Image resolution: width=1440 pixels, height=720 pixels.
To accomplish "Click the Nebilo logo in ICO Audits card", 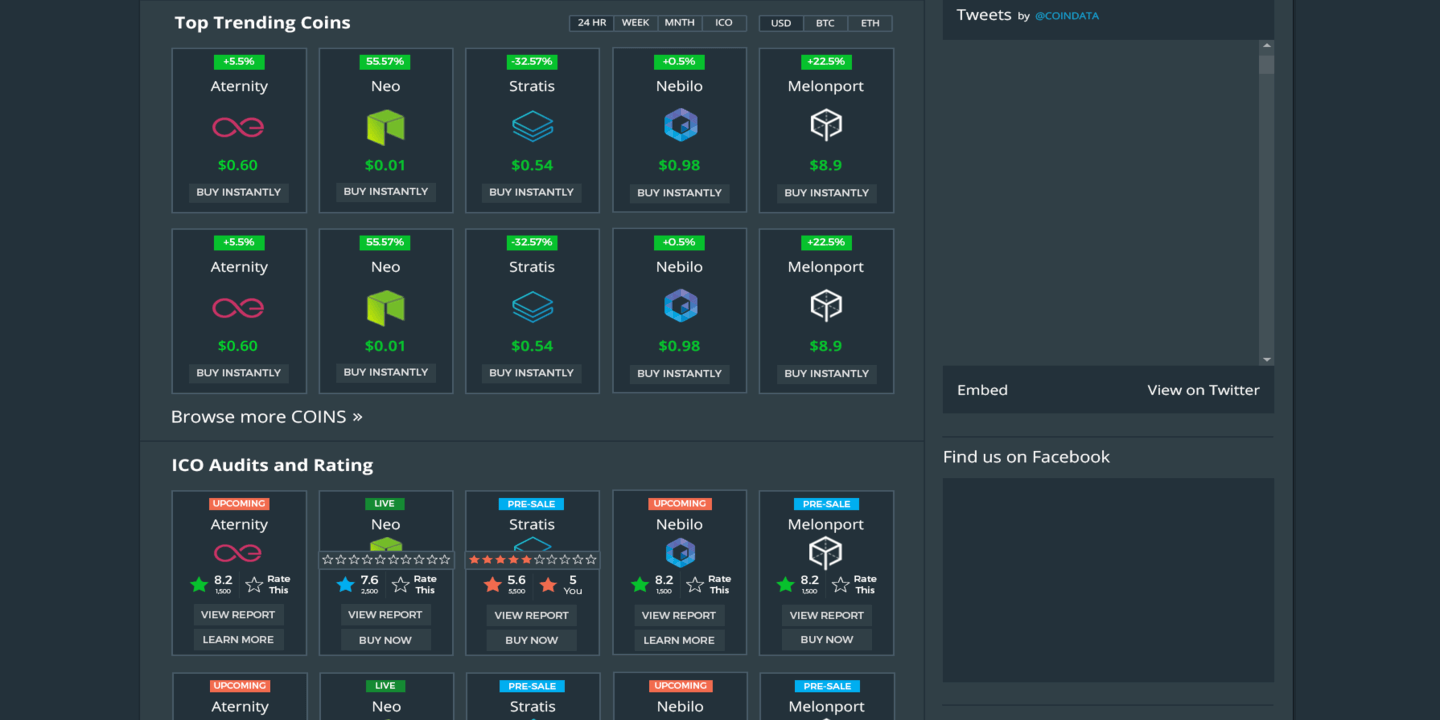I will (x=680, y=553).
